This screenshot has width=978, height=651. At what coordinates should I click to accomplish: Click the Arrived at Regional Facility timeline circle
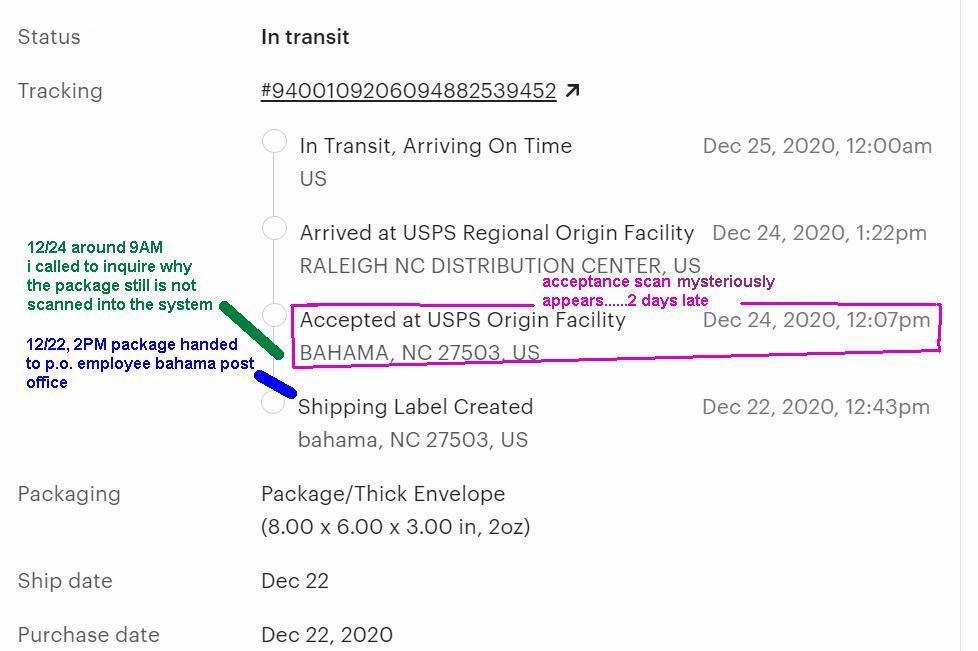coord(274,229)
